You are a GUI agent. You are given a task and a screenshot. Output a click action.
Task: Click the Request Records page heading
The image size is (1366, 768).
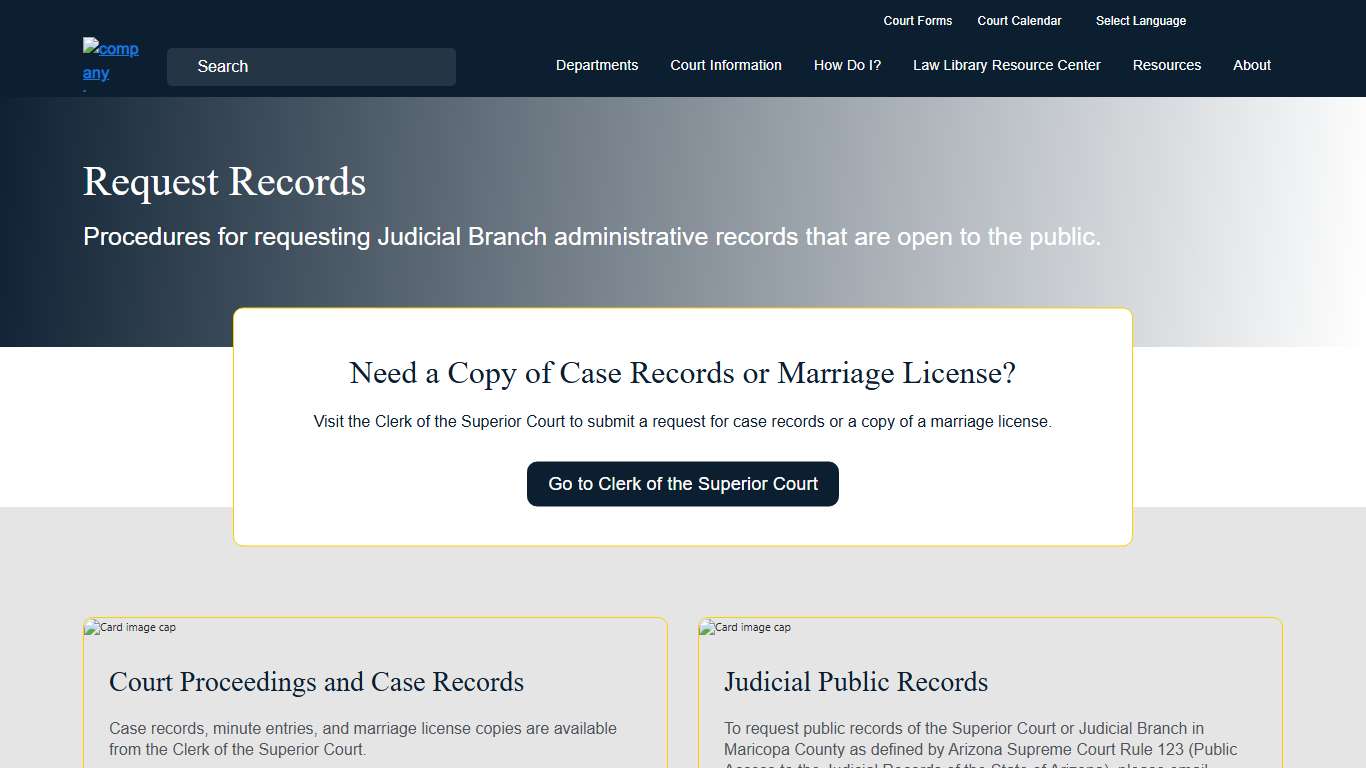224,182
